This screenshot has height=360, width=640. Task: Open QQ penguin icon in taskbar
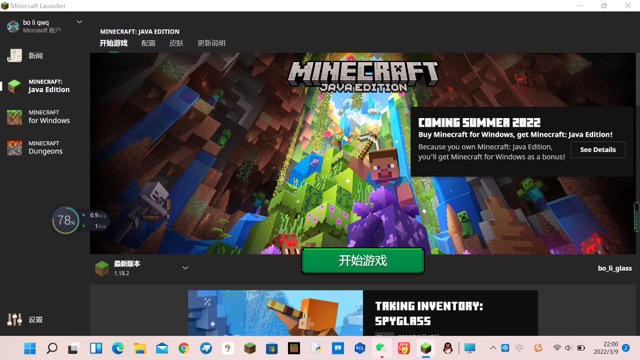coord(448,348)
